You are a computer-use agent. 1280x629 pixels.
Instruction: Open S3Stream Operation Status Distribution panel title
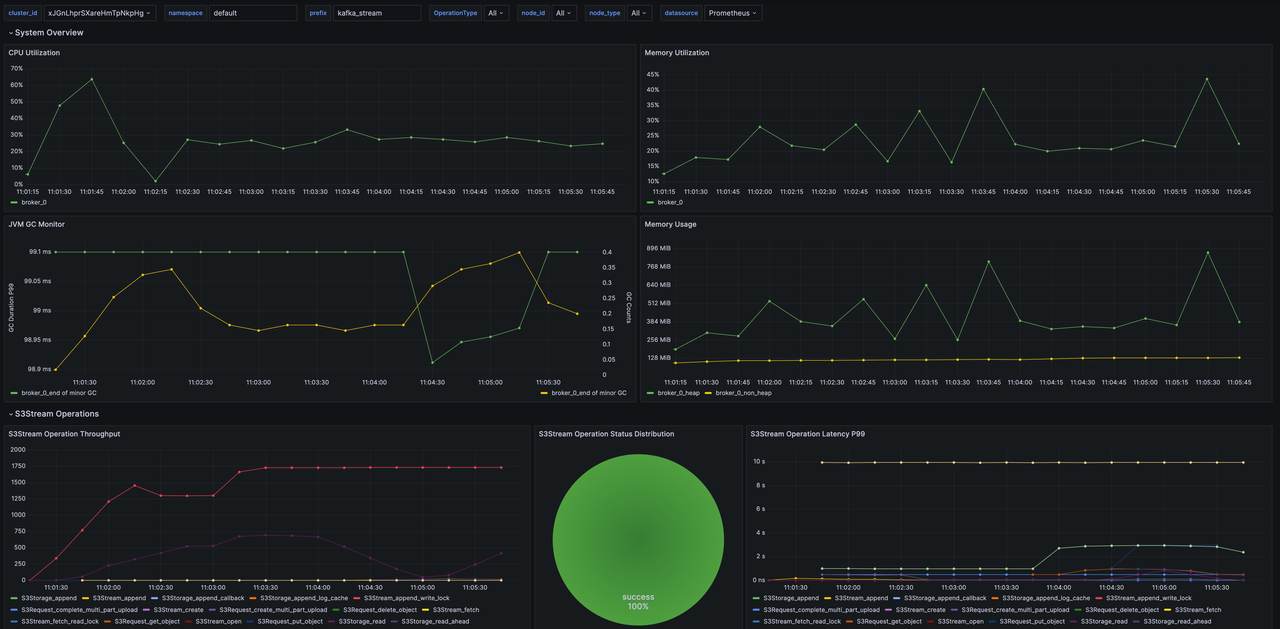(606, 434)
